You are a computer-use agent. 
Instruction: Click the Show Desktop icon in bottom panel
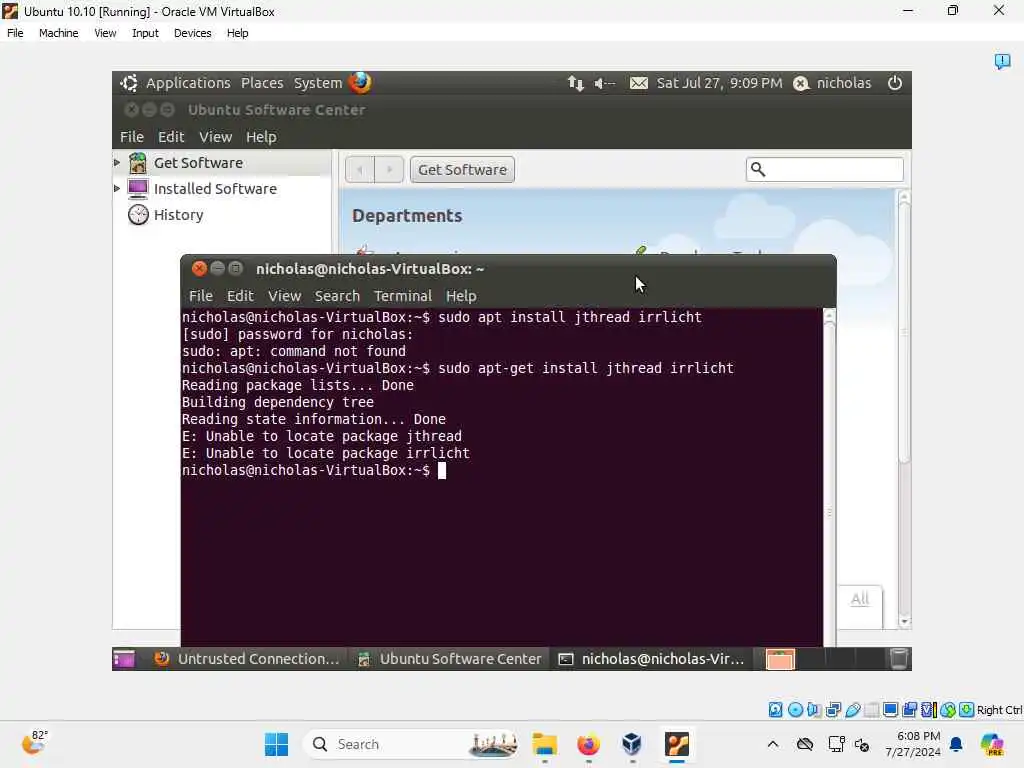click(123, 659)
